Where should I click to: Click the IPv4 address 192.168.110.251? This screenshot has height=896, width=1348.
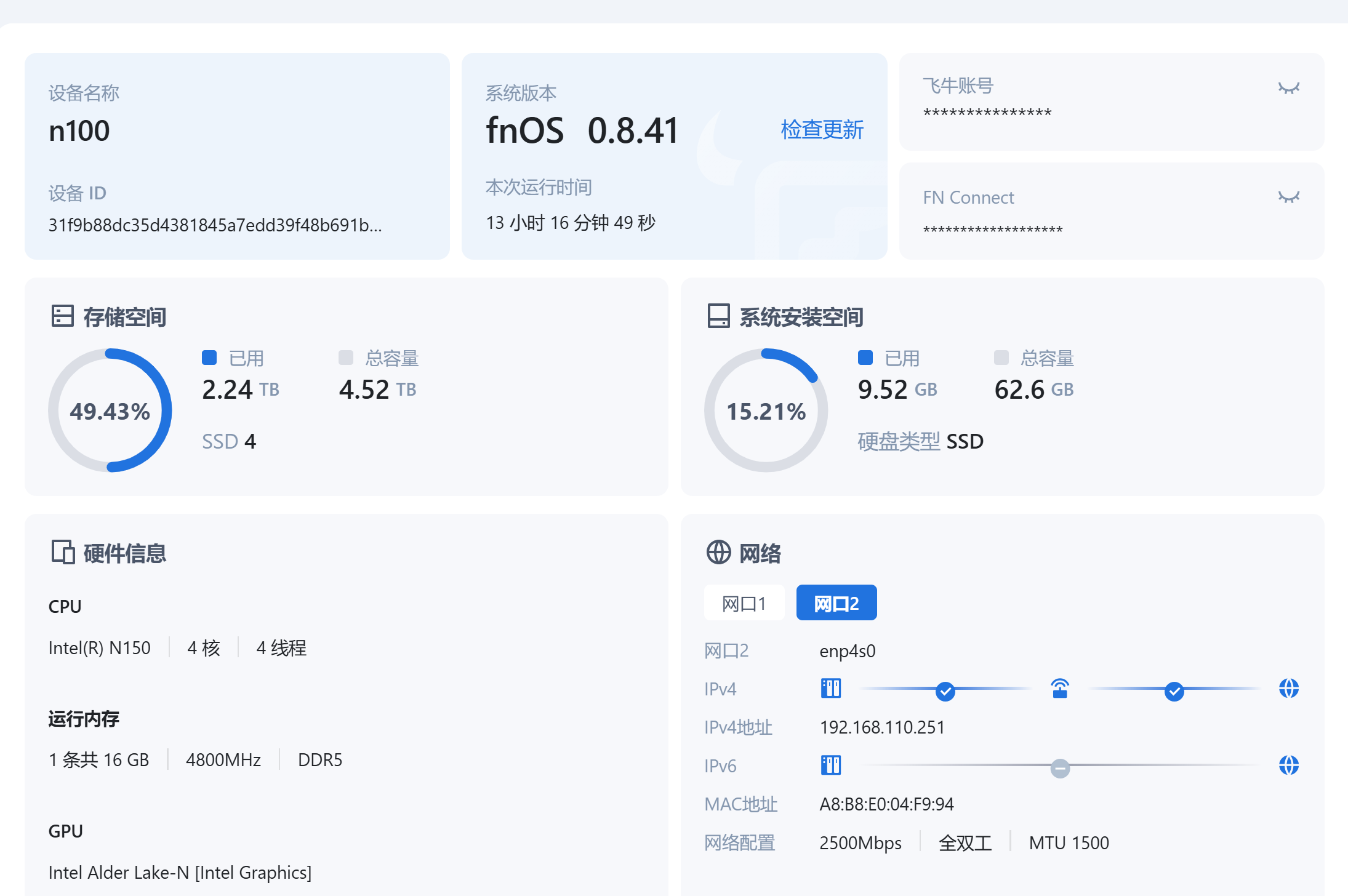click(x=882, y=727)
